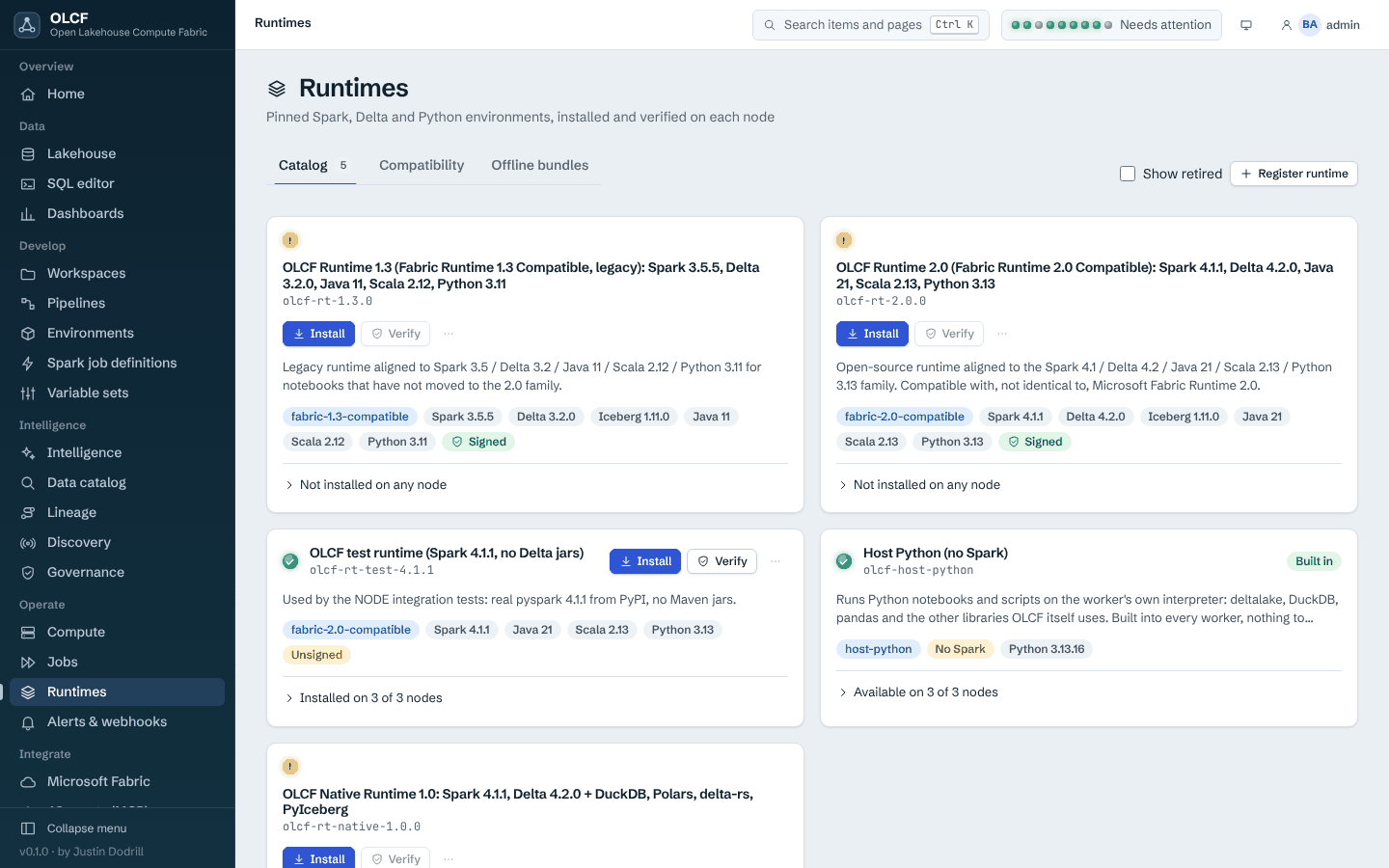Select Runtimes in sidebar

point(117,692)
